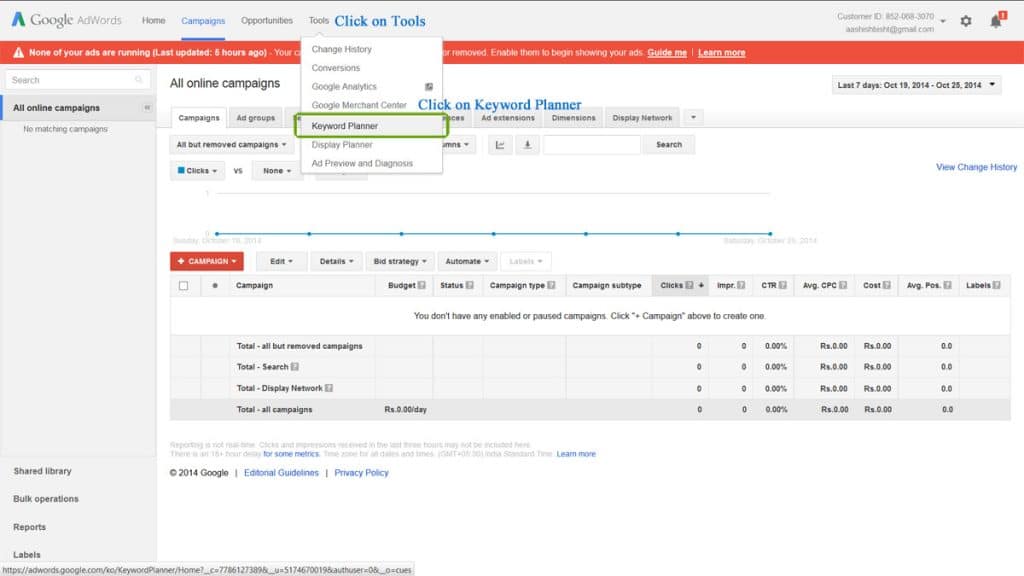Select Keyword Planner from Tools menu
This screenshot has width=1024, height=576.
[x=344, y=126]
